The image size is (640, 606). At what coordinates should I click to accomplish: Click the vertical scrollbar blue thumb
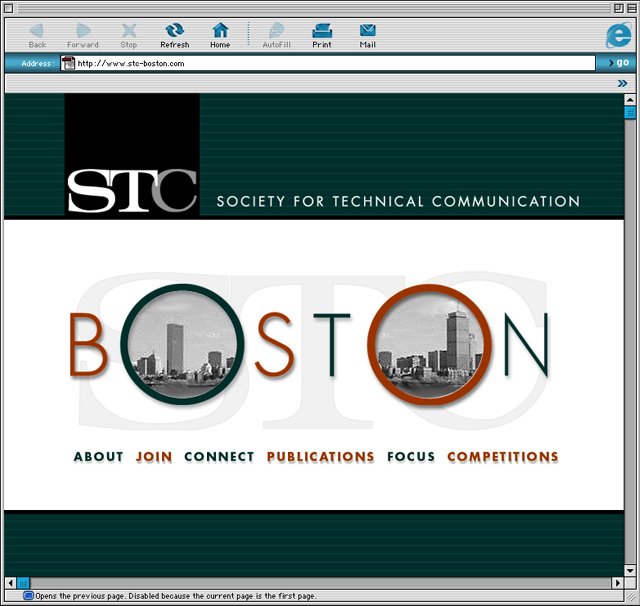[630, 112]
